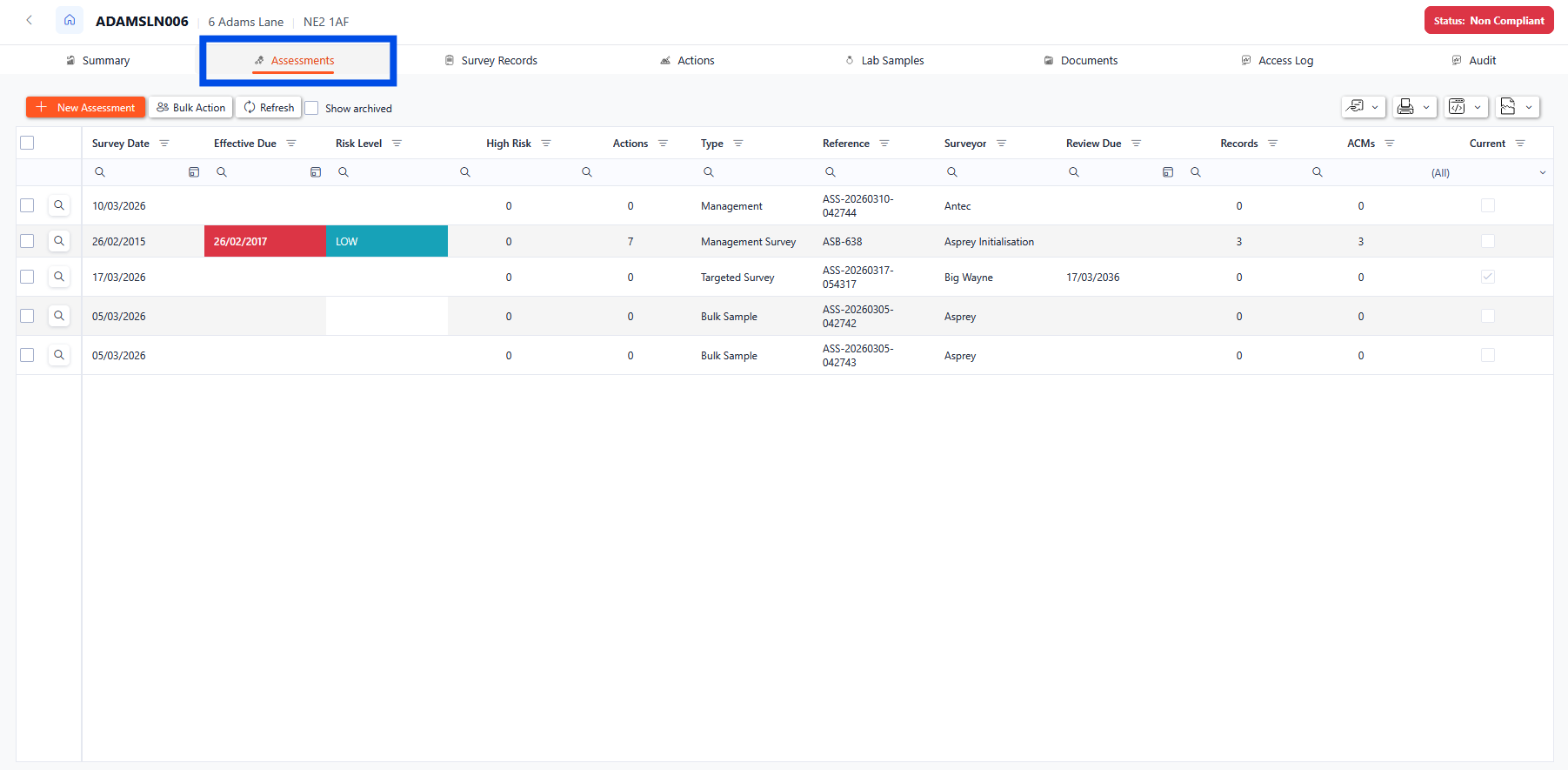Go back using the left chevron arrow
The width and height of the screenshot is (1568, 770).
click(x=29, y=20)
